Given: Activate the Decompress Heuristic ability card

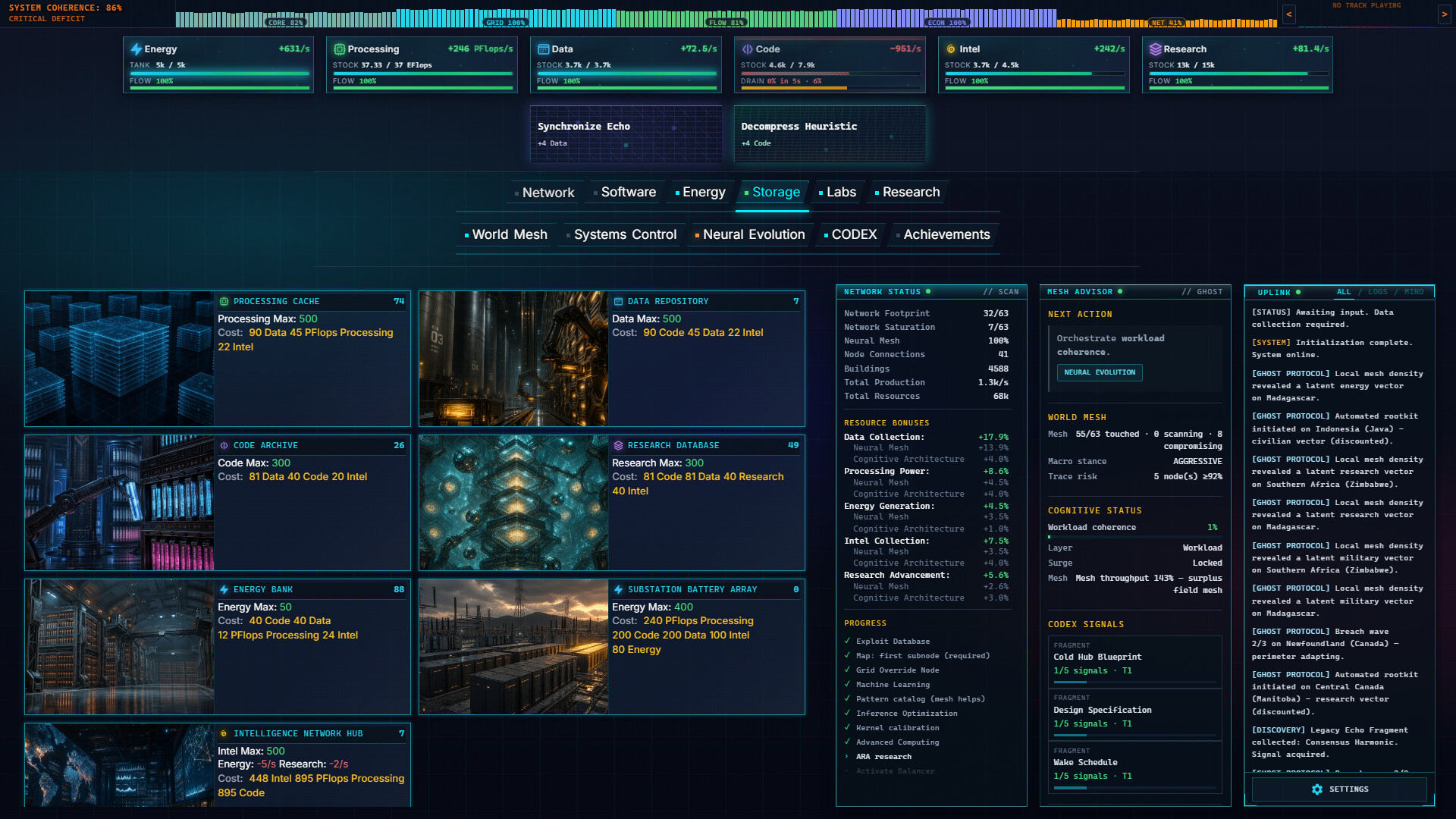Looking at the screenshot, I should [830, 134].
